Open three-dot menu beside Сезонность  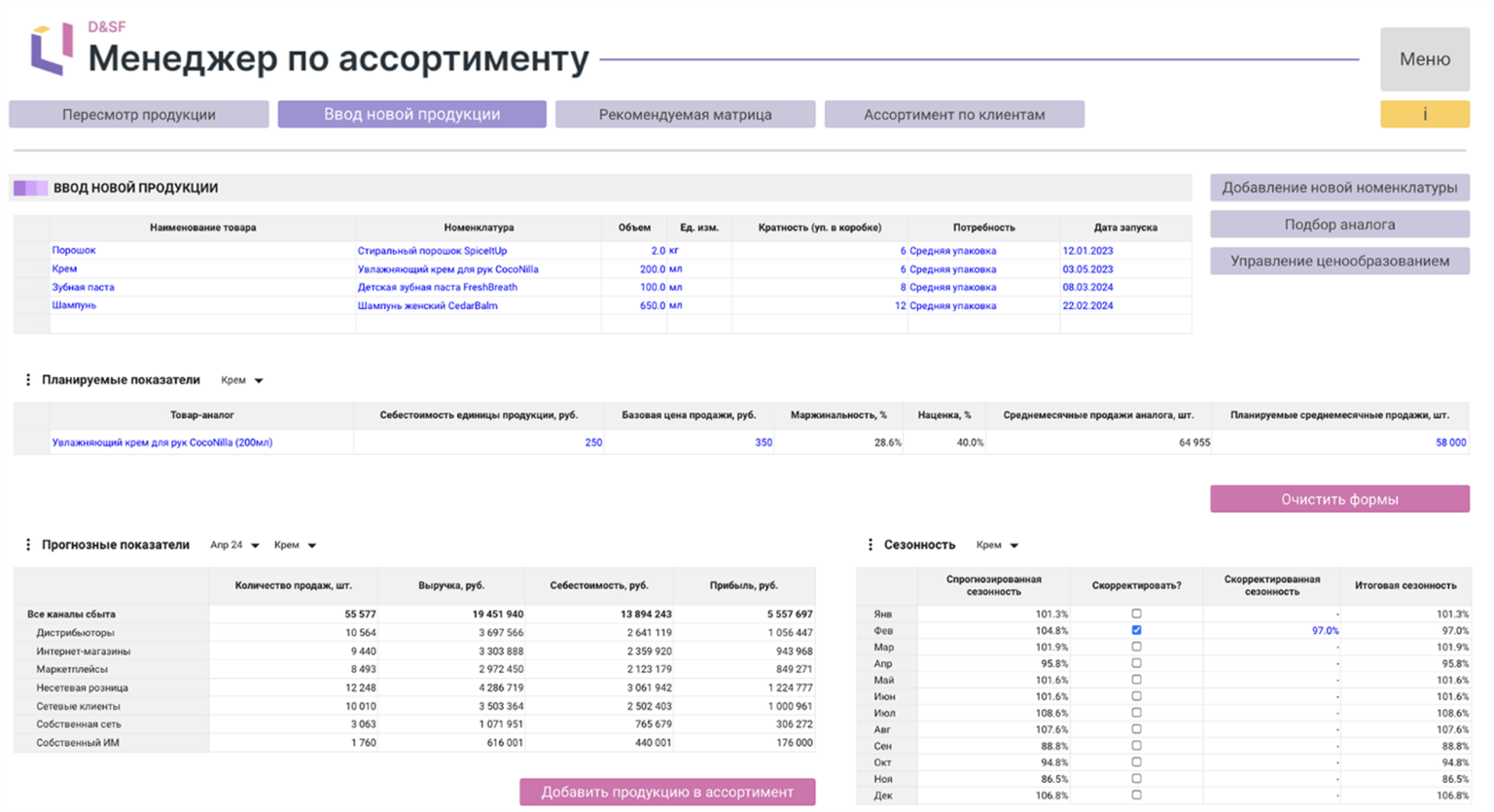(x=870, y=546)
